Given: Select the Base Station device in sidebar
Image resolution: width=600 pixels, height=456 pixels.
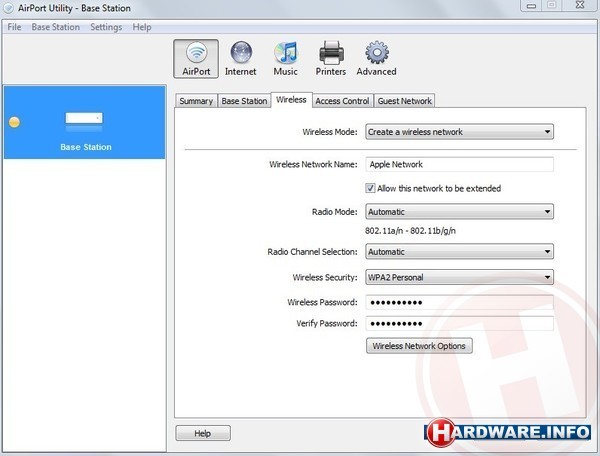Looking at the screenshot, I should coord(85,122).
